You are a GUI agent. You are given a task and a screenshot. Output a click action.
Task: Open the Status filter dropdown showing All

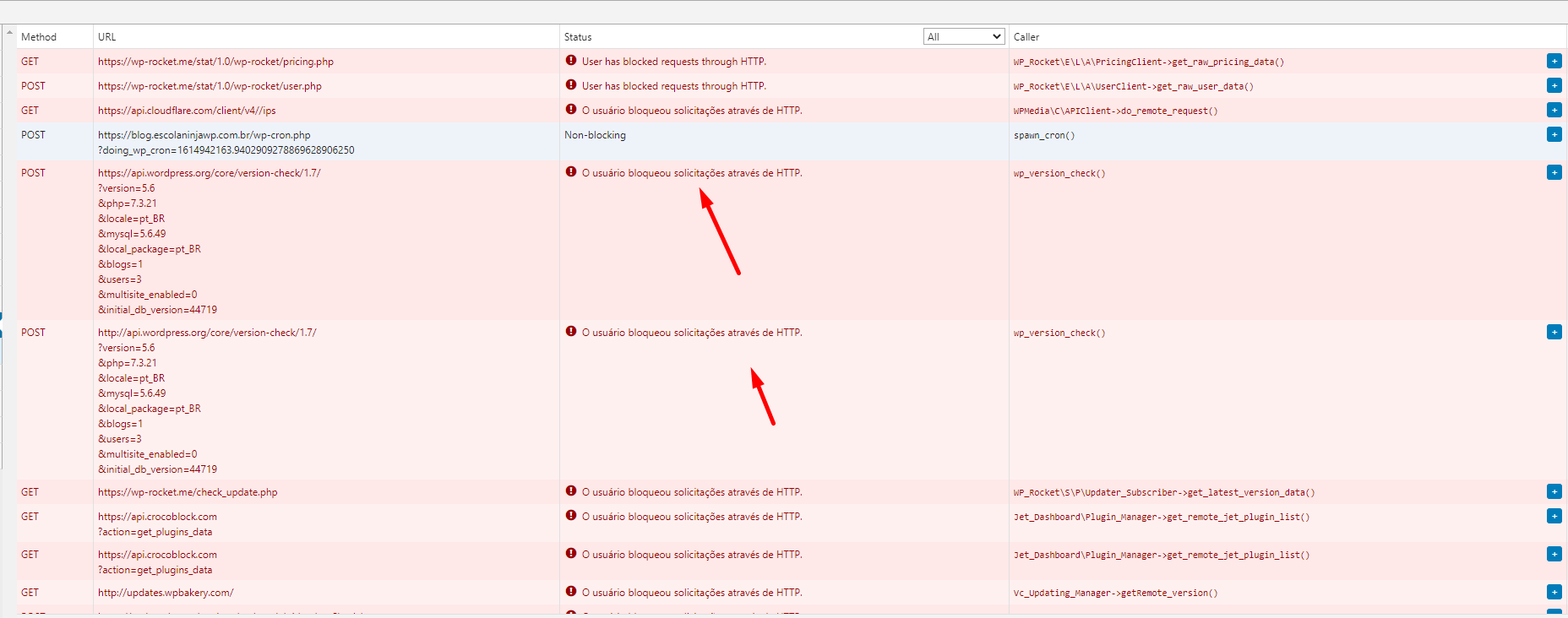tap(963, 36)
